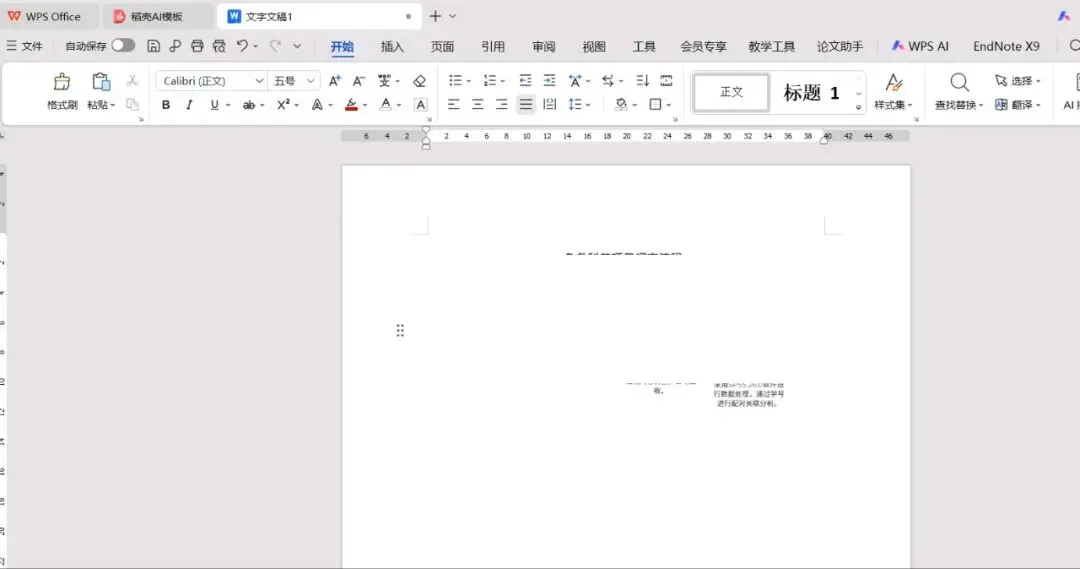Toggle Underline formatting

pyautogui.click(x=214, y=105)
